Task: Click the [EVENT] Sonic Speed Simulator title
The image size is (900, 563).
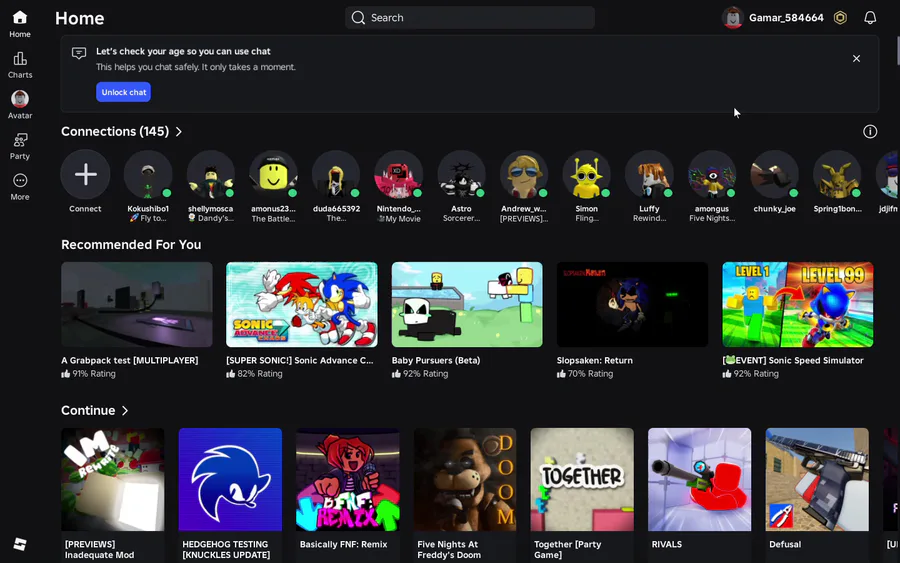Action: (x=793, y=360)
